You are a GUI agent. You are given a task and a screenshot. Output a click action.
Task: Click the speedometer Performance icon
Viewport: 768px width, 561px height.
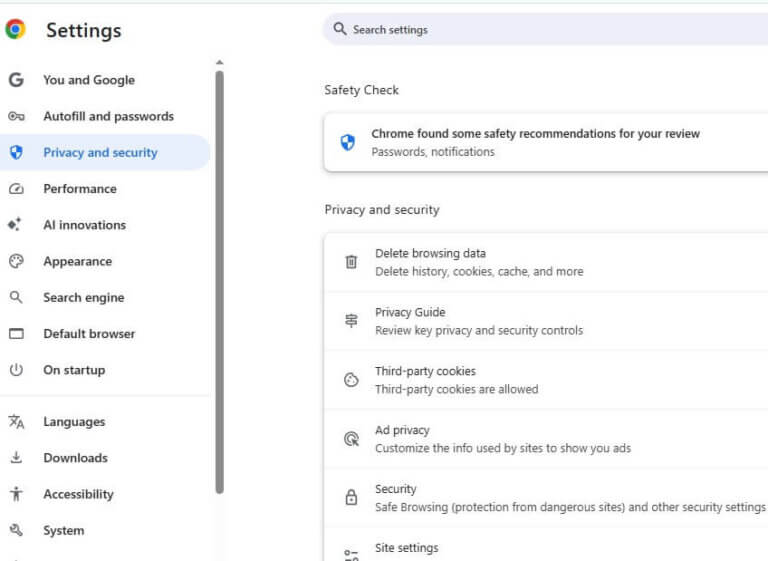16,189
